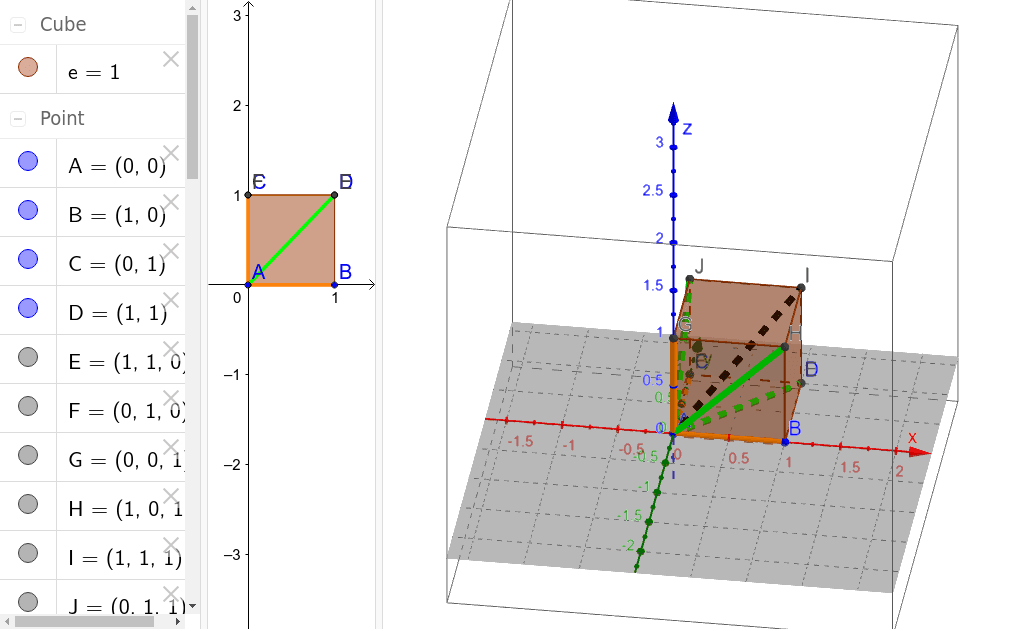
Task: Toggle visibility circle of cube e
Action: point(28,67)
